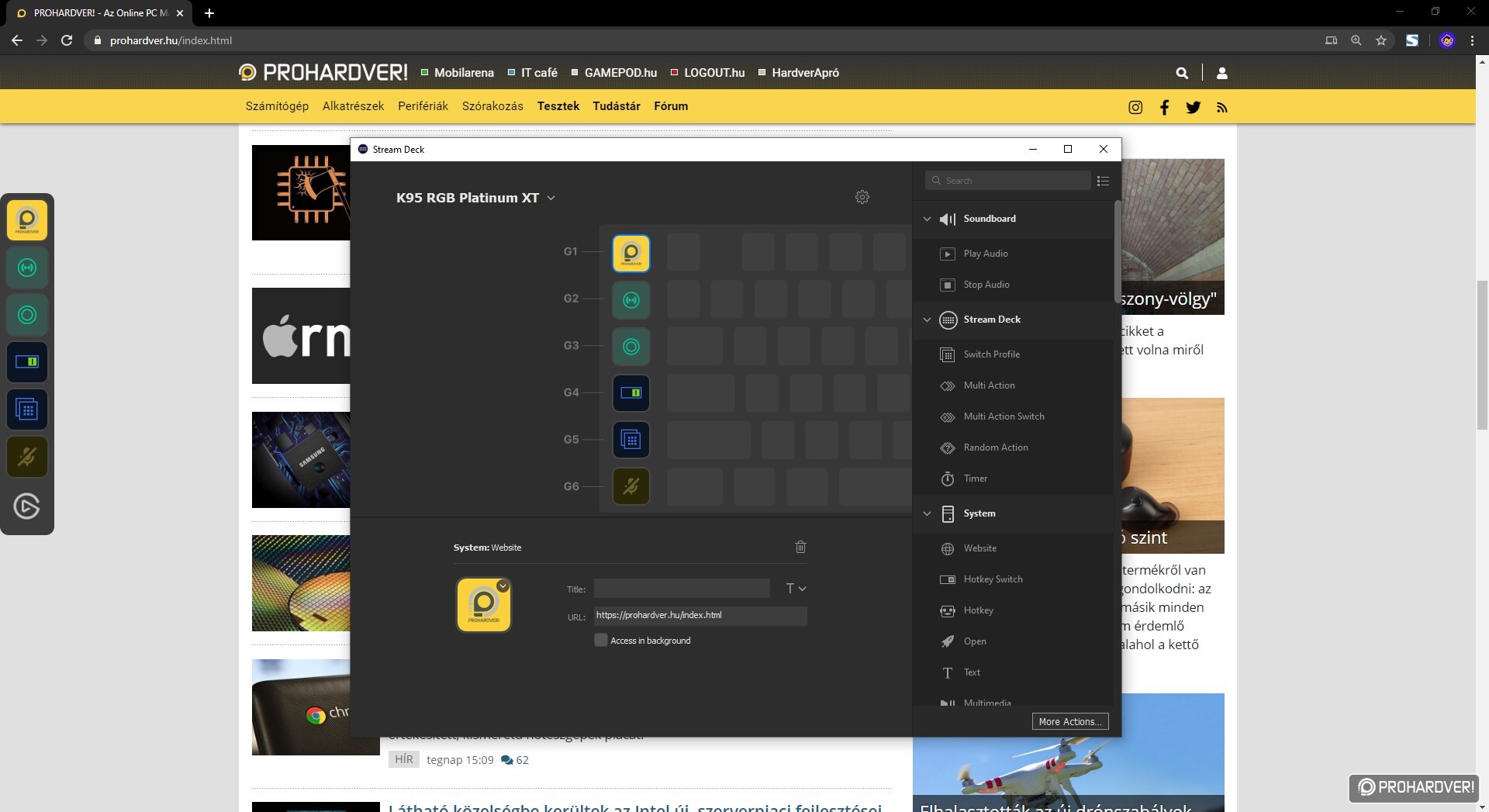Go to GAMEPOD.hu site link
The height and width of the screenshot is (812, 1489).
pos(614,73)
